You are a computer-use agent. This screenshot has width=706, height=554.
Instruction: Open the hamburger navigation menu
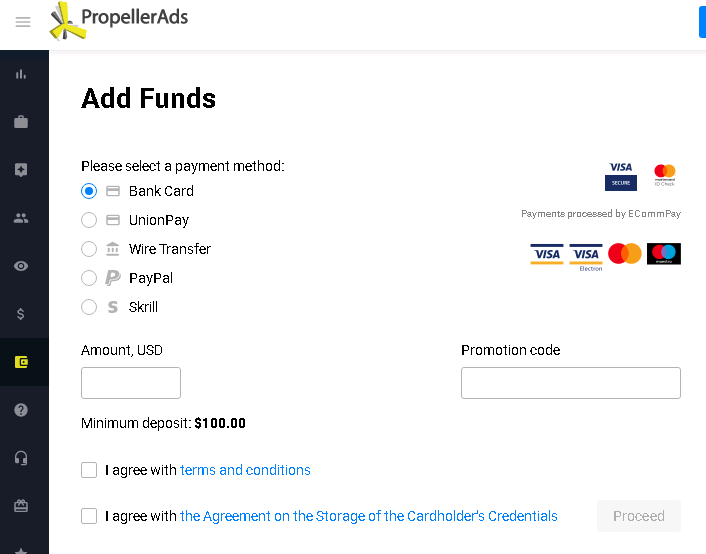click(23, 22)
